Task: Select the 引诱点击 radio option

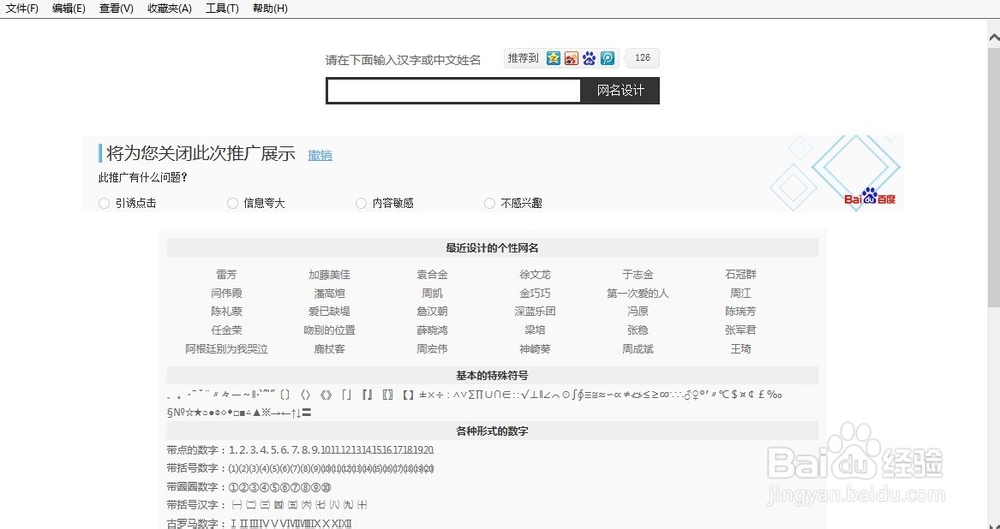Action: 104,204
